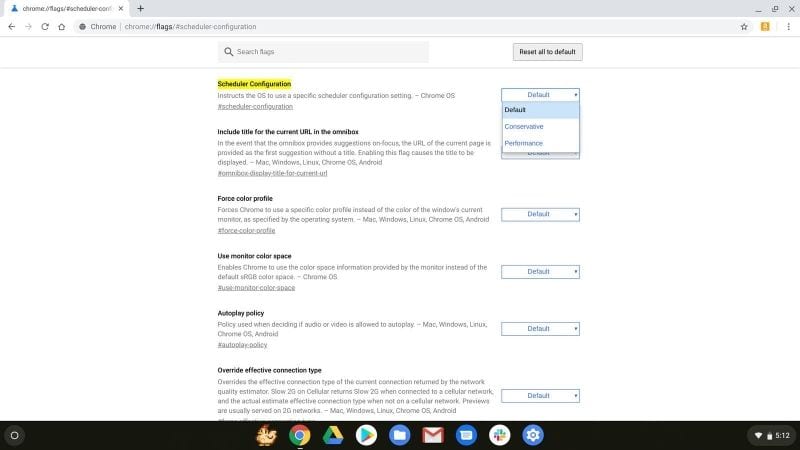The height and width of the screenshot is (450, 800).
Task: Open the Settings gear app
Action: point(533,435)
